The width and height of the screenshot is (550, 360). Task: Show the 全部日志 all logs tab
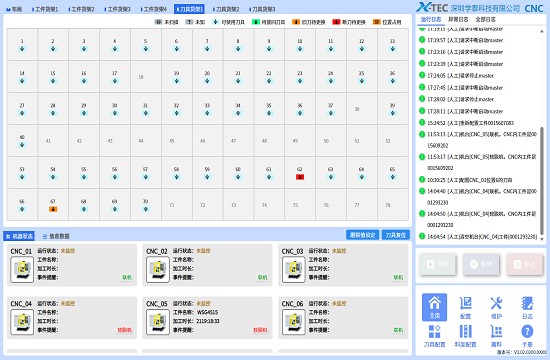(485, 20)
